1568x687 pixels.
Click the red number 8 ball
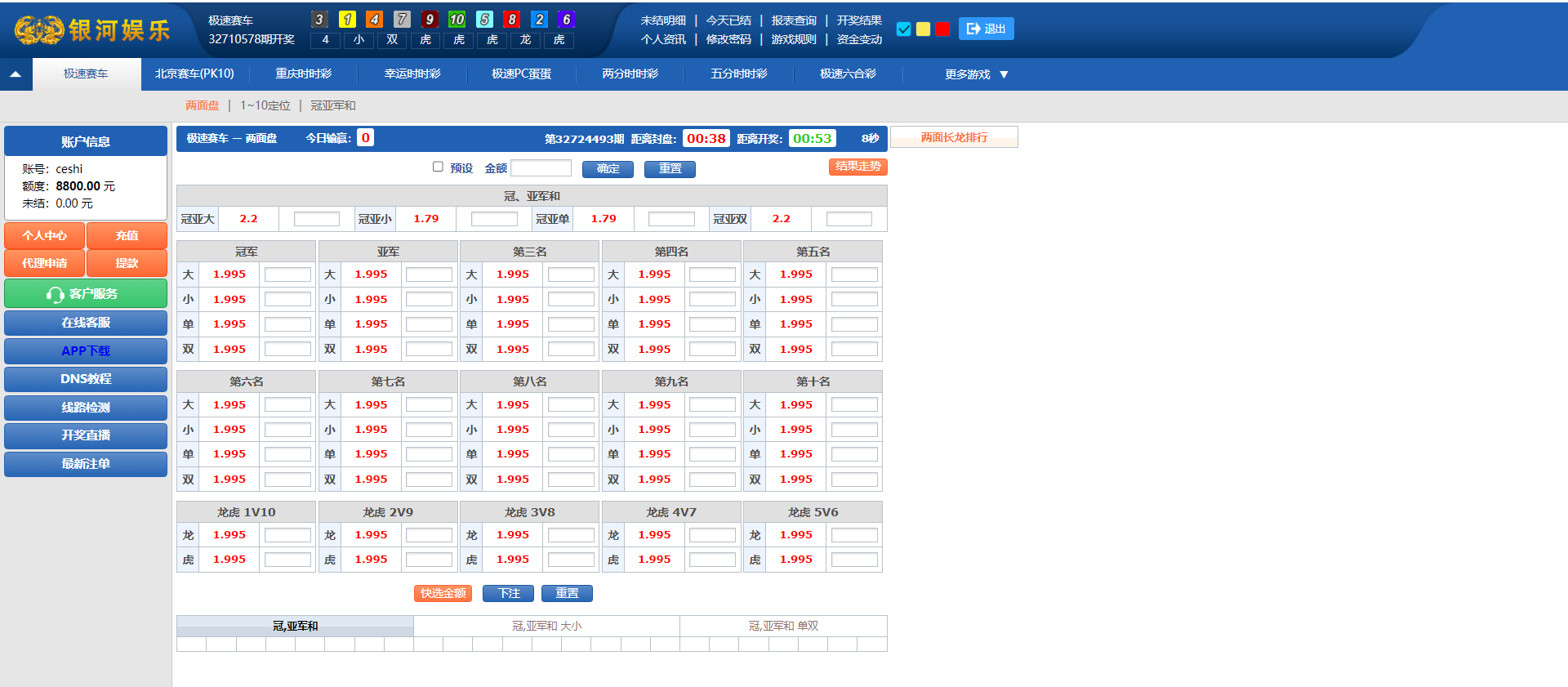511,20
